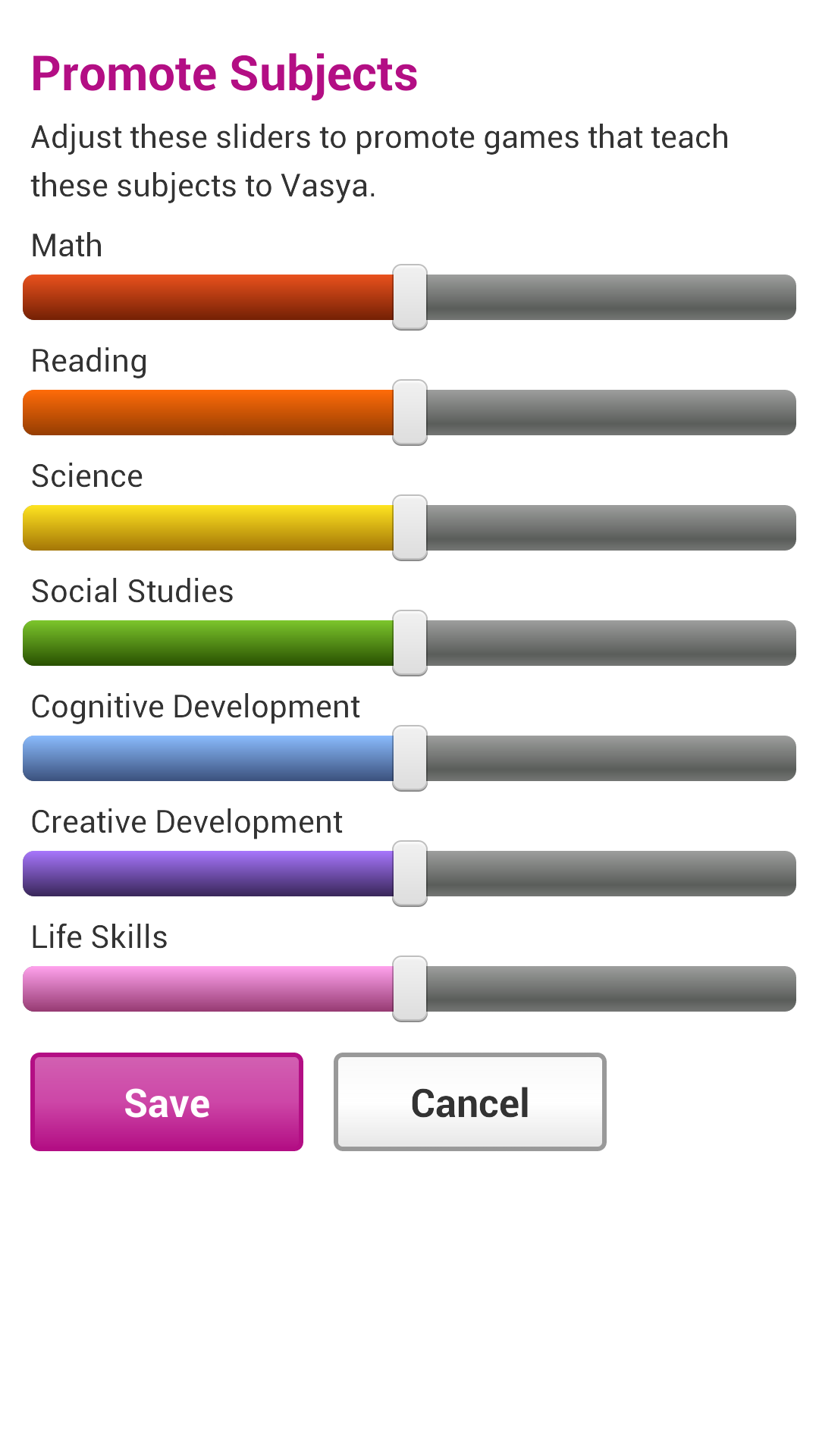Decrease Social Studies on its green track
This screenshot has height=1456, width=819.
pos(209,643)
